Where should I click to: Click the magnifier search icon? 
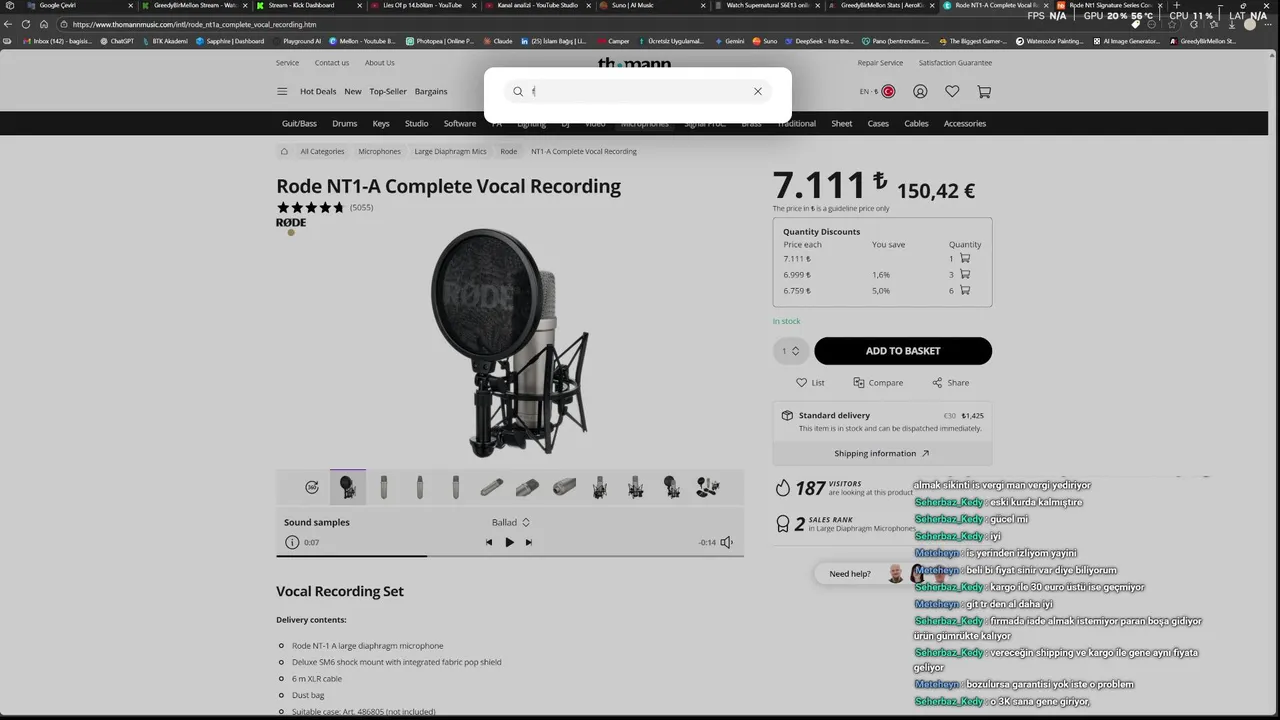pyautogui.click(x=518, y=91)
